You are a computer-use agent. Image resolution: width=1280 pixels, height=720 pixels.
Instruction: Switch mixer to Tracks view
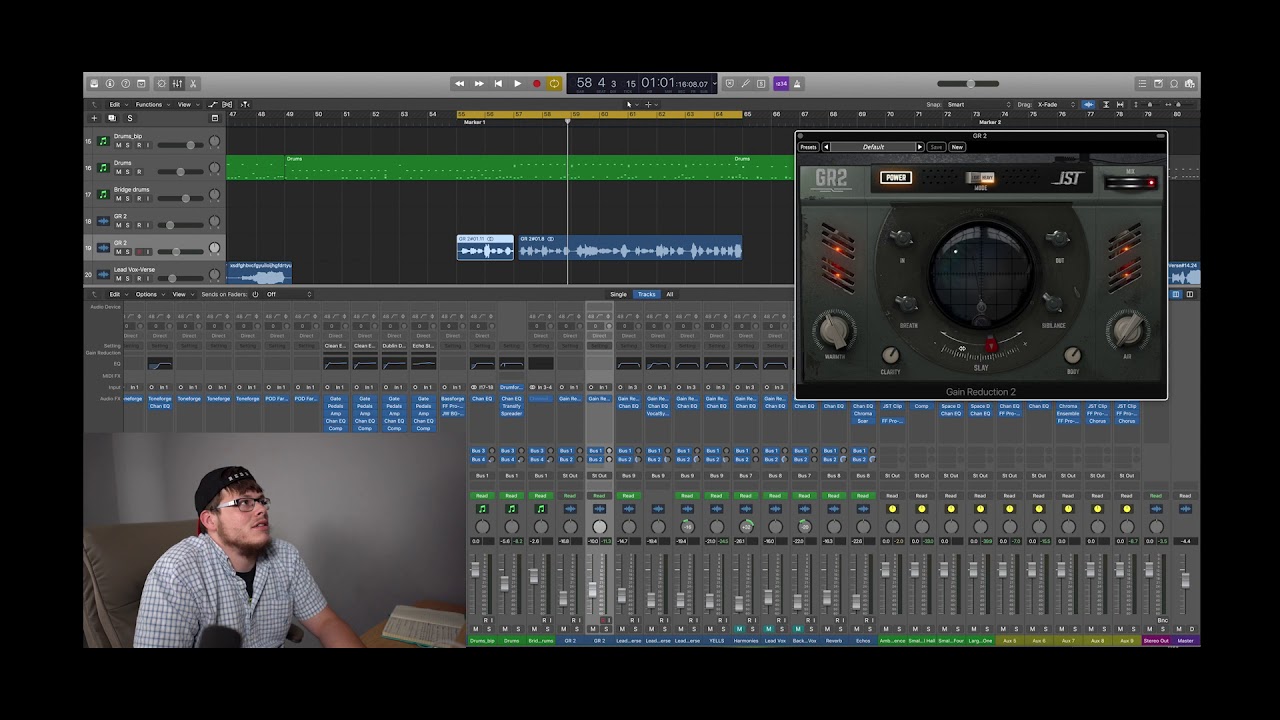[x=647, y=294]
